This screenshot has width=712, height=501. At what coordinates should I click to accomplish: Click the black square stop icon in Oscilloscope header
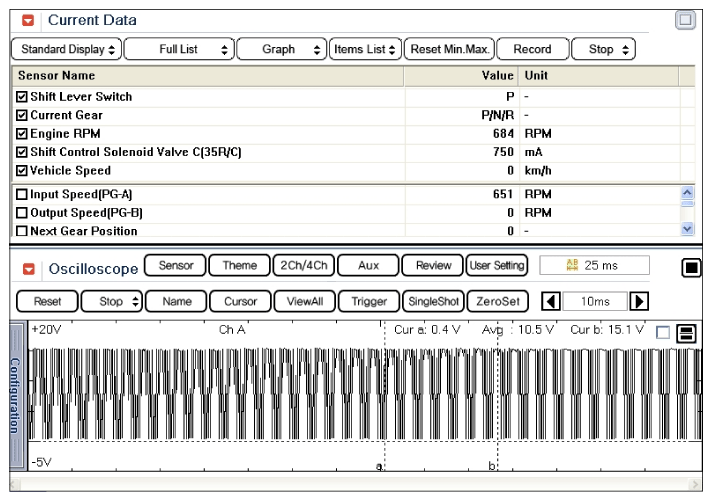coord(691,268)
